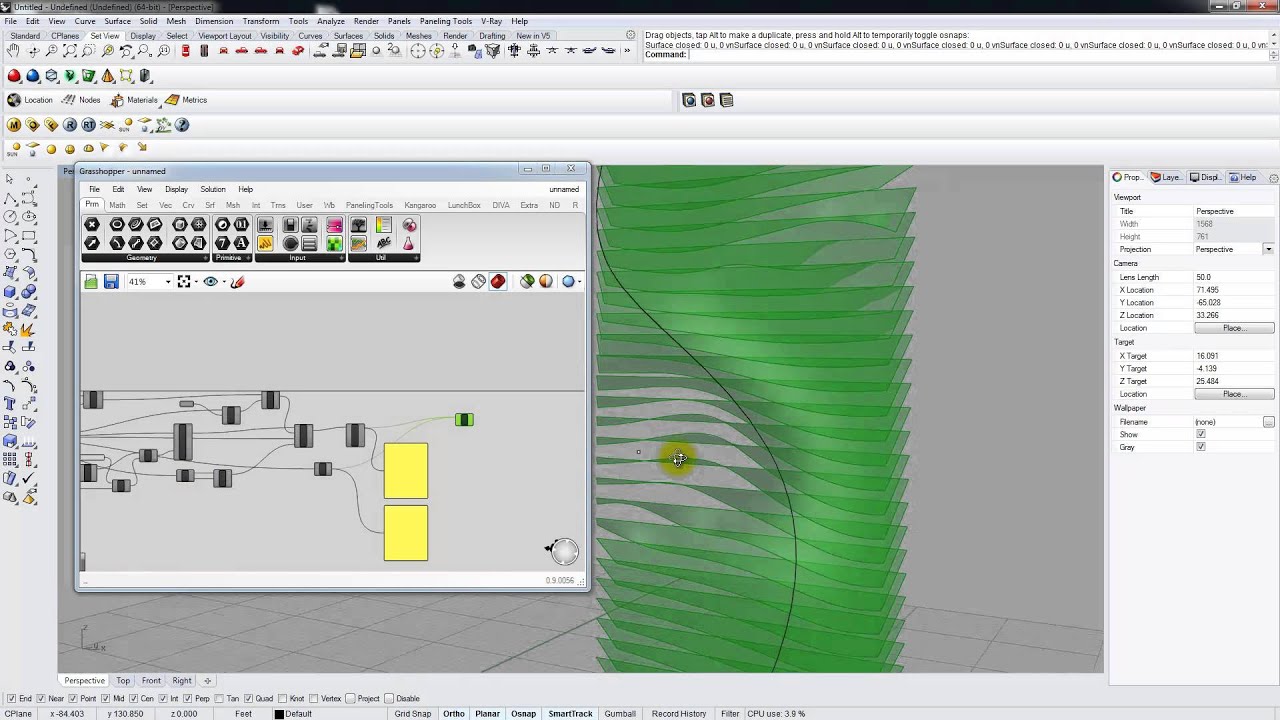Click the Grasshopper open file icon
1280x720 pixels.
point(91,282)
